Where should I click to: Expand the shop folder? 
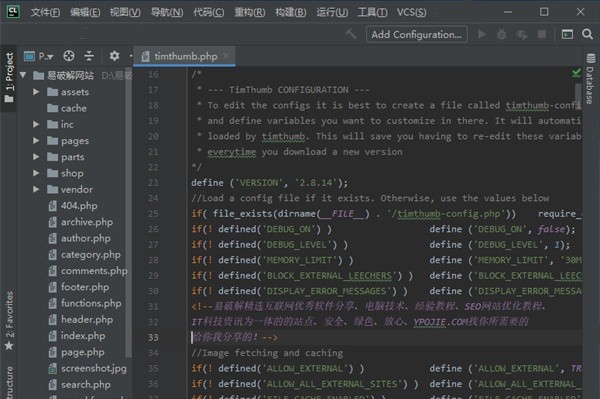point(36,173)
